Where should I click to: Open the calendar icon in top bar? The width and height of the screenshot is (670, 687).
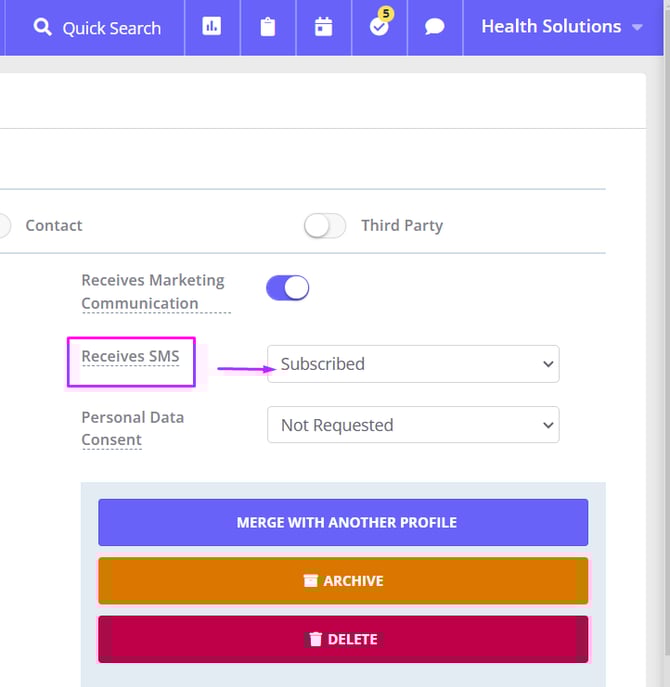coord(323,27)
